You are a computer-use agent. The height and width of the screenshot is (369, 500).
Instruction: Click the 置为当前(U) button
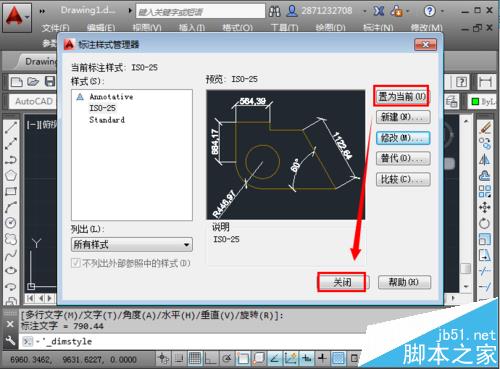[402, 97]
